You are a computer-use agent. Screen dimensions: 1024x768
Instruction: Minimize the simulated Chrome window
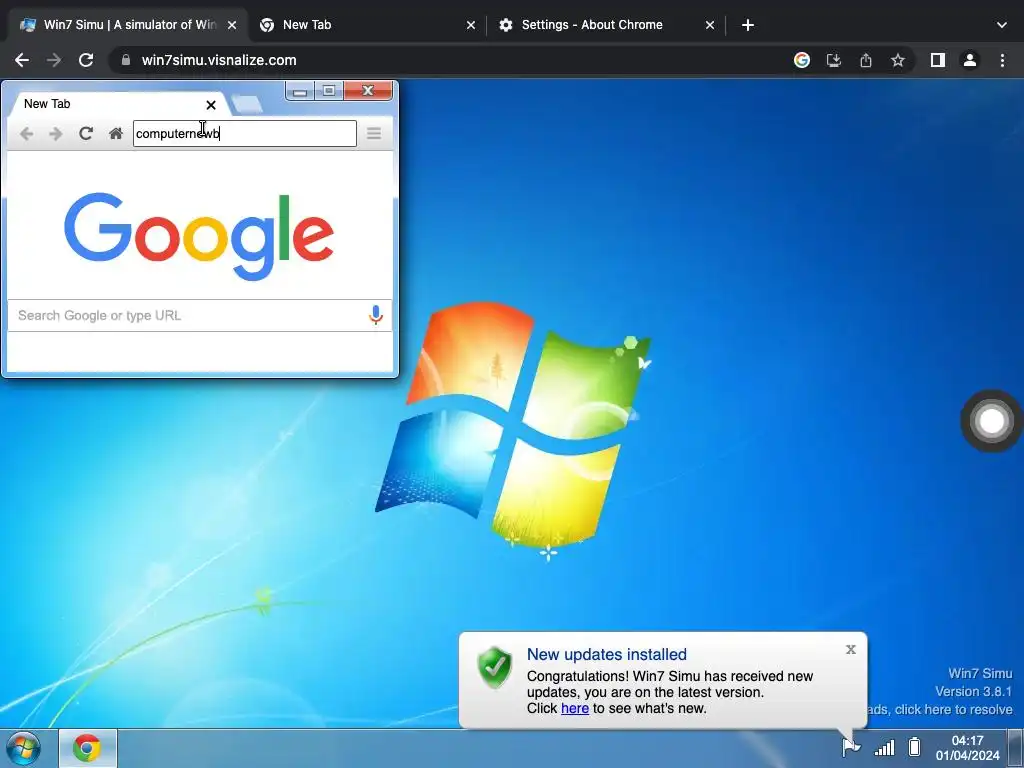[300, 91]
